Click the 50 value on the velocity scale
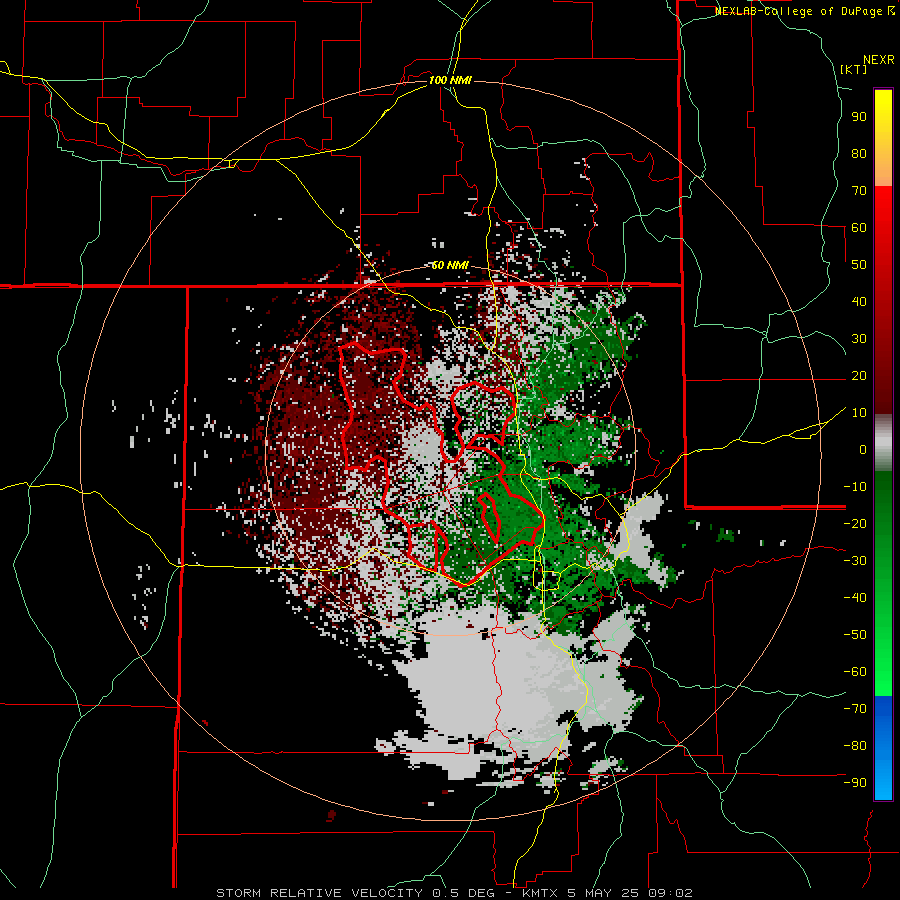This screenshot has height=900, width=900. [x=859, y=265]
